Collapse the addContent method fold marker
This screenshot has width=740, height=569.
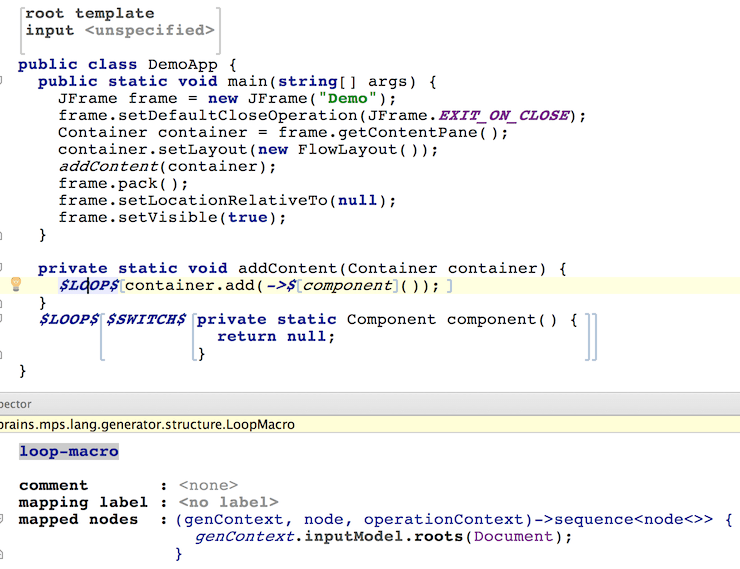[1, 268]
